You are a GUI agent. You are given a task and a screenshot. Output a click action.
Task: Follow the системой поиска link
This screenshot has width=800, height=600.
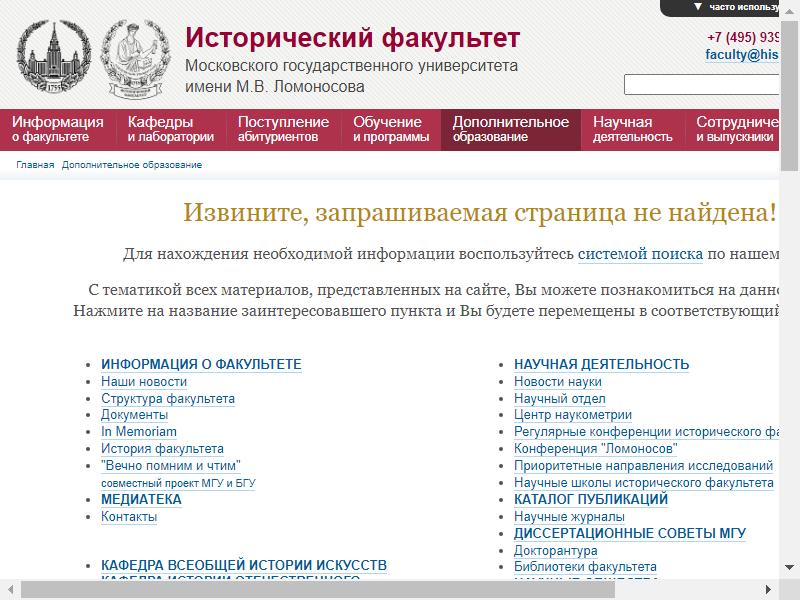click(x=640, y=254)
